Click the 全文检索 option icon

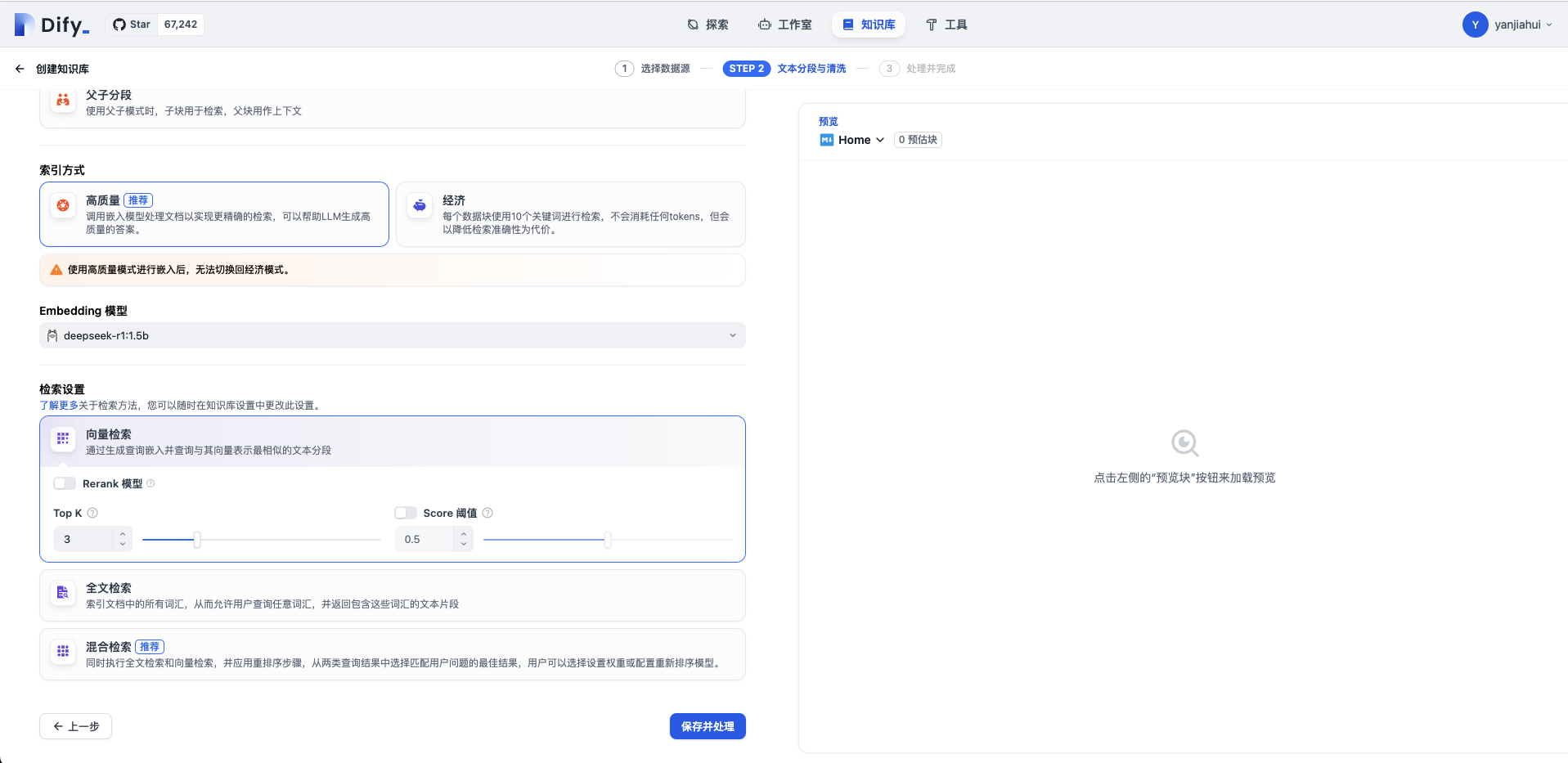click(x=63, y=593)
